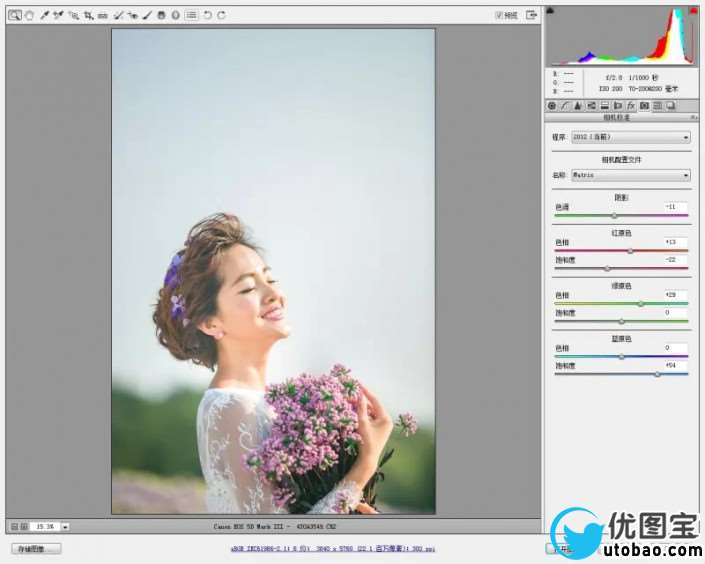This screenshot has width=705, height=564.
Task: Select the Crop tool
Action: point(89,15)
